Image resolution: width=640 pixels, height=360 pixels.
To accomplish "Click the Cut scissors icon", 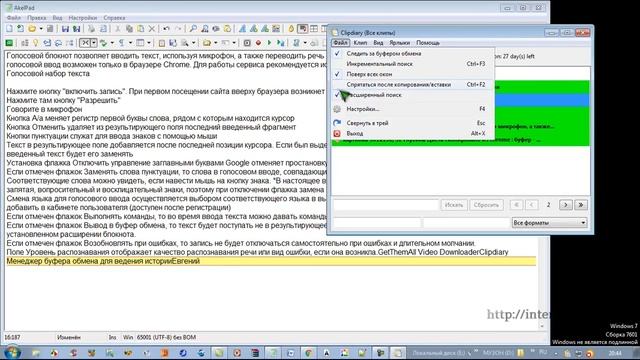I will coord(118,29).
